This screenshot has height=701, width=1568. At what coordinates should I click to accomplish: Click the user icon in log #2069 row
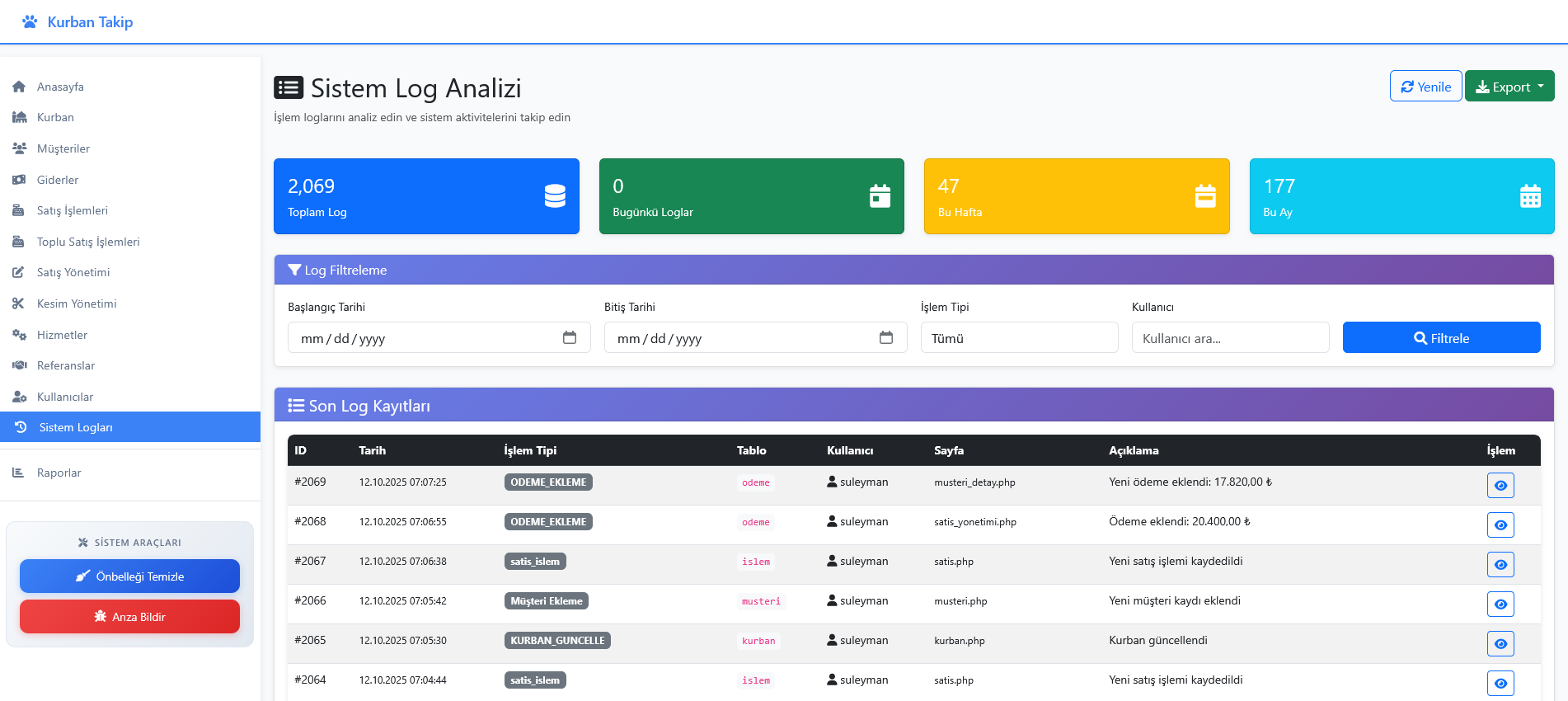point(832,482)
